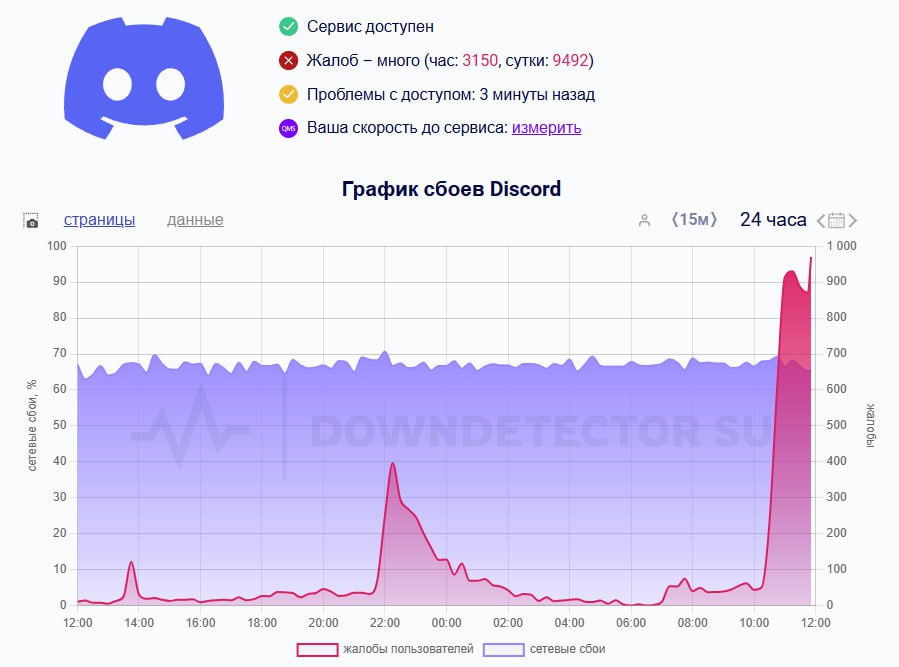Click the green service available checkmark icon
This screenshot has width=899, height=667.
288,26
